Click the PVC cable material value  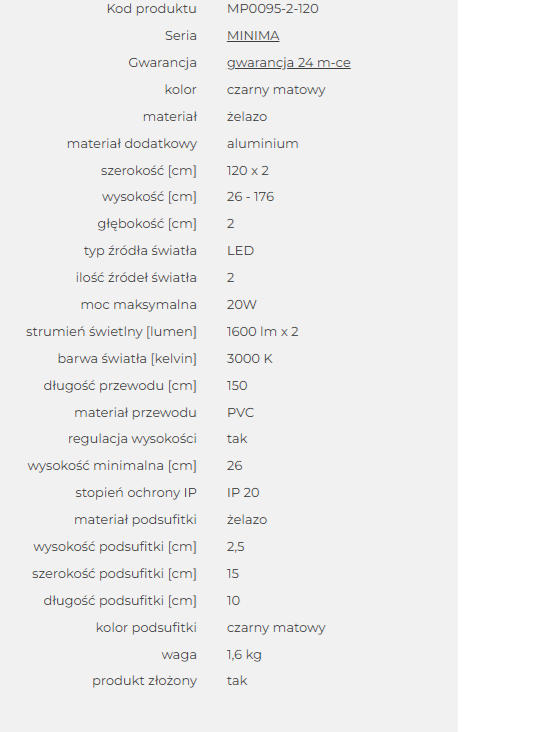(241, 413)
